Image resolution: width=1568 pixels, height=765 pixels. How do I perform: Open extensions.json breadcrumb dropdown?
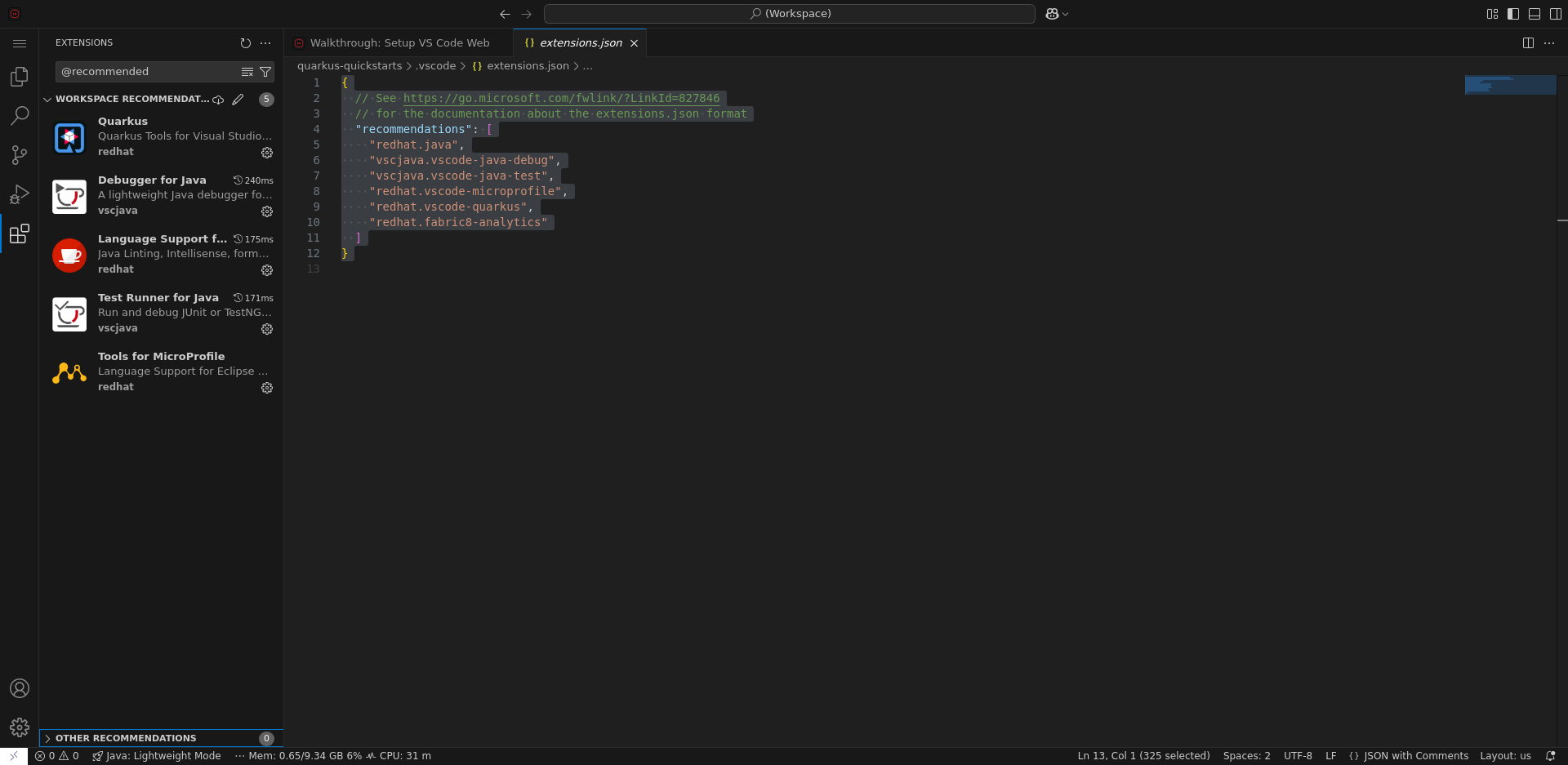pyautogui.click(x=521, y=66)
